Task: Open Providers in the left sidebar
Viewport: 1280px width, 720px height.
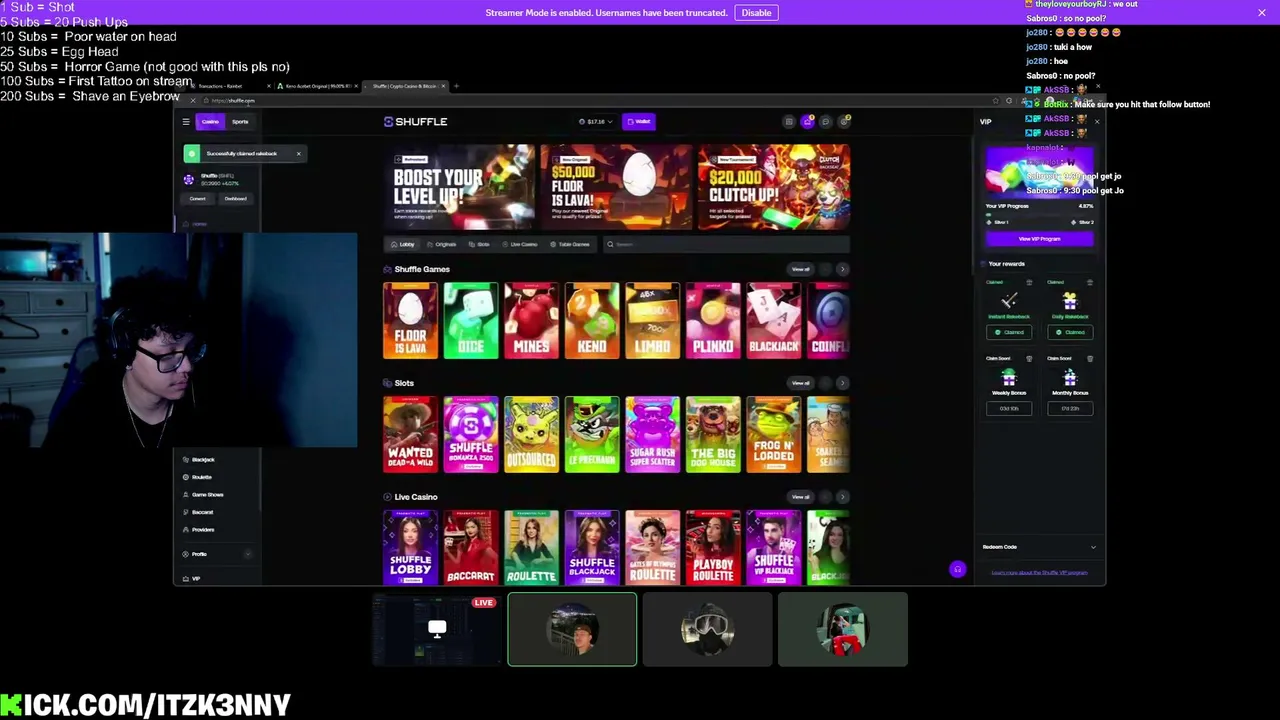Action: point(198,530)
